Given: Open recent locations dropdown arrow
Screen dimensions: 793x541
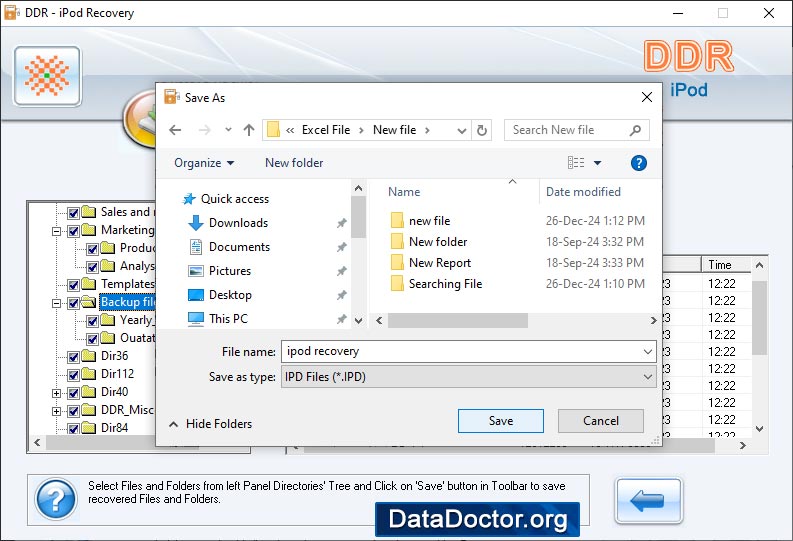Looking at the screenshot, I should [x=228, y=129].
